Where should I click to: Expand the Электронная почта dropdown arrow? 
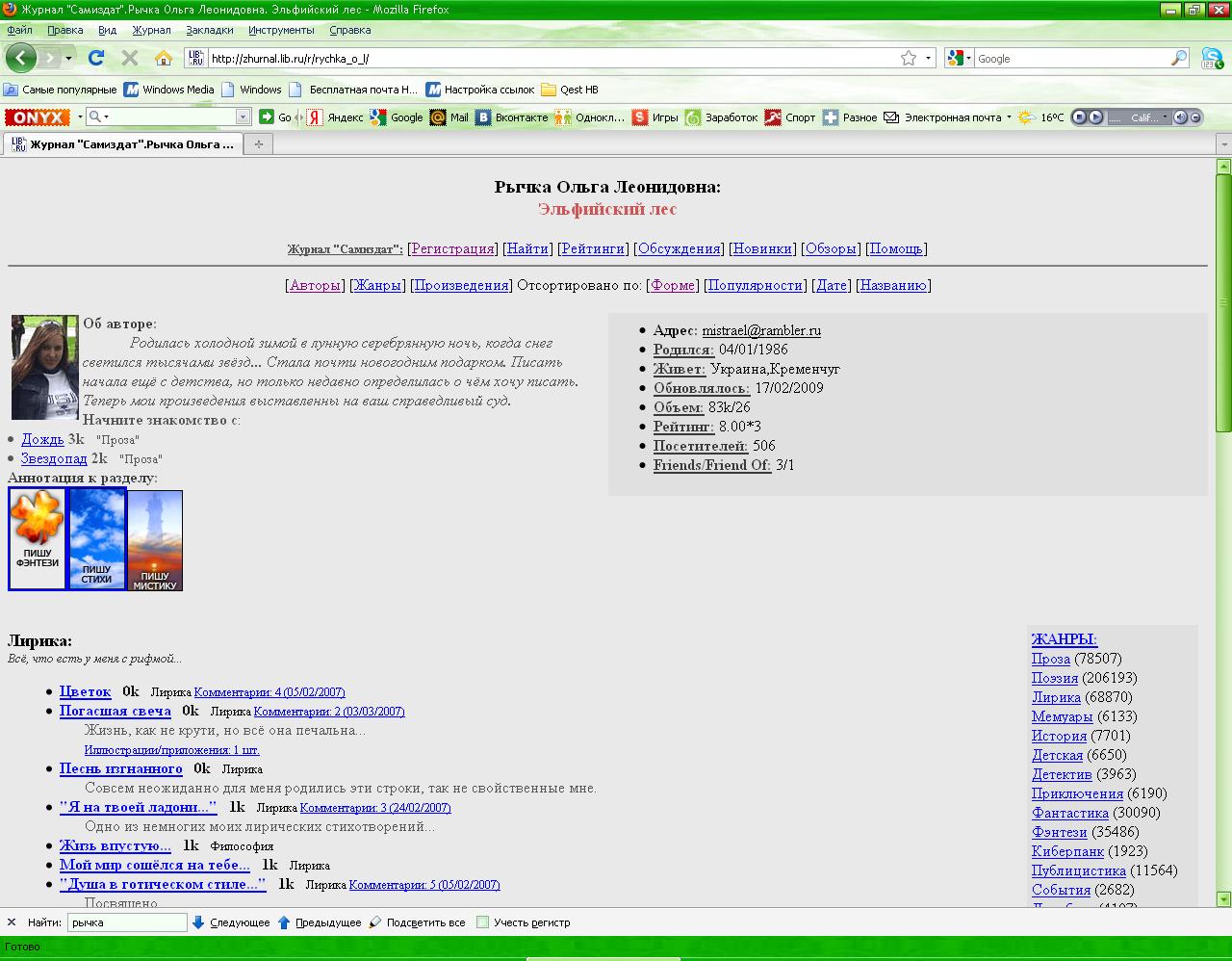pos(1009,117)
